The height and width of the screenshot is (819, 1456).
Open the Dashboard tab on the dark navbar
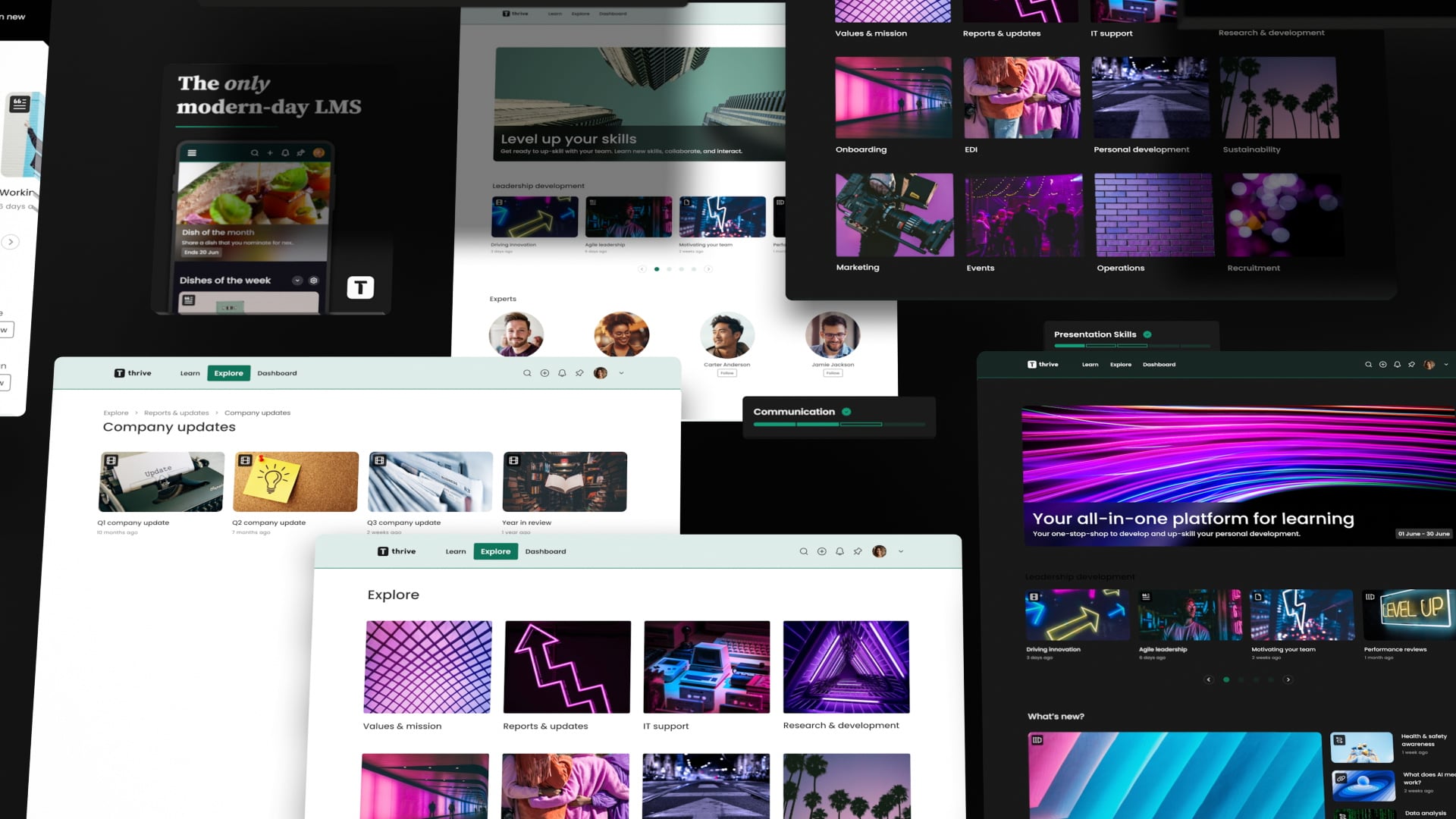1159,364
